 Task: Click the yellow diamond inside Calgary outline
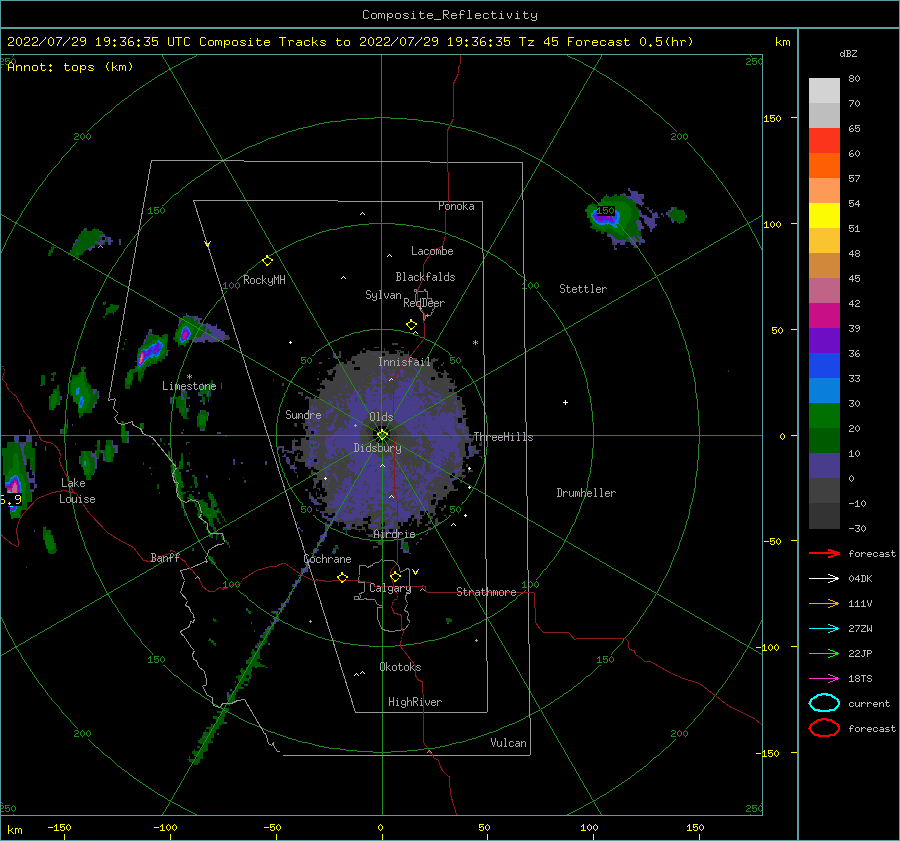[395, 576]
